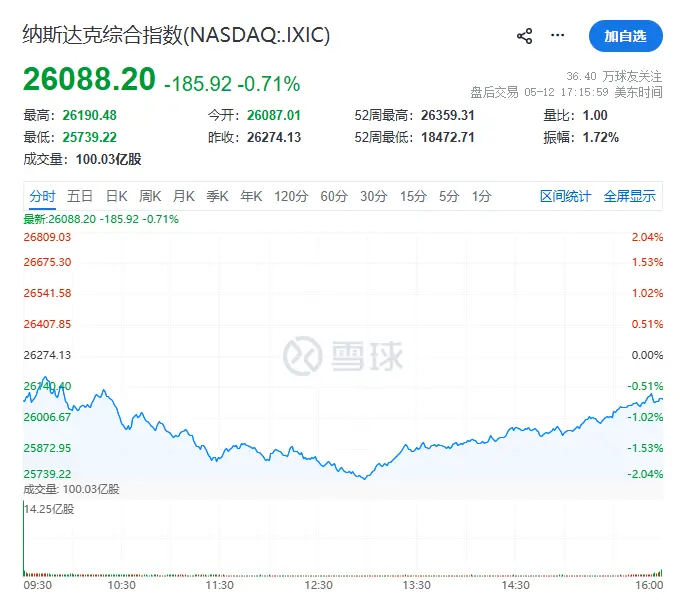Viewport: 680px width, 603px height.
Task: Click the 今开 value 26087.01
Action: pyautogui.click(x=274, y=115)
